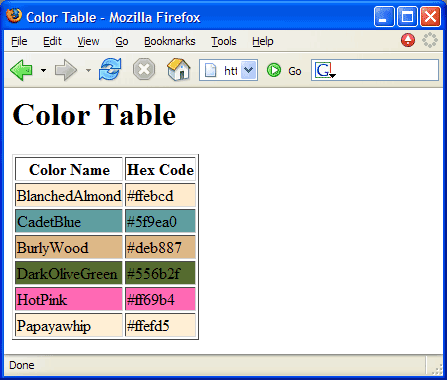Open the Forward history dropdown arrow
Image resolution: width=447 pixels, height=380 pixels.
pos(88,70)
